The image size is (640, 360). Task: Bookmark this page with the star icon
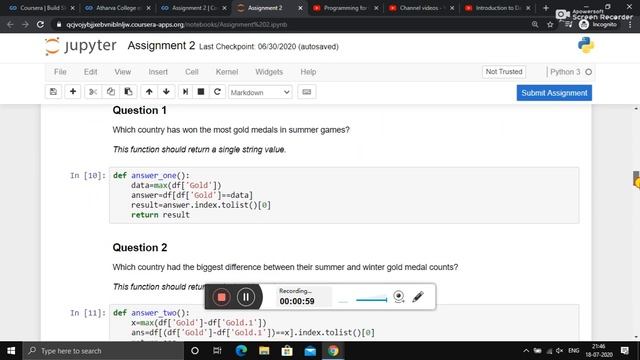click(x=550, y=24)
